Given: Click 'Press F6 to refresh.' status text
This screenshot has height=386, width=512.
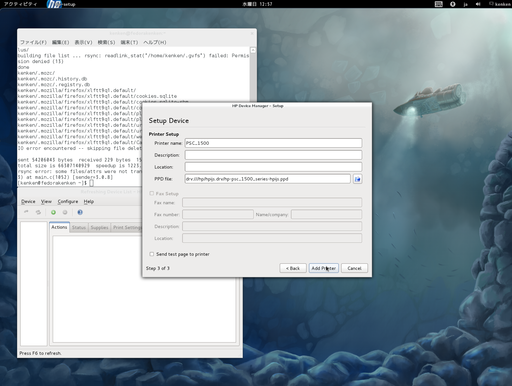Looking at the screenshot, I should (40, 353).
